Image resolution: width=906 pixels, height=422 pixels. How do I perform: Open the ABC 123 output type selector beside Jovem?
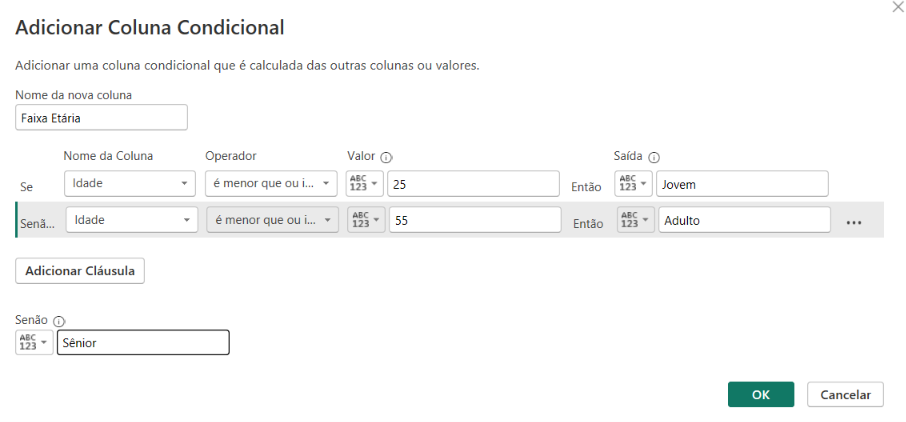[634, 183]
